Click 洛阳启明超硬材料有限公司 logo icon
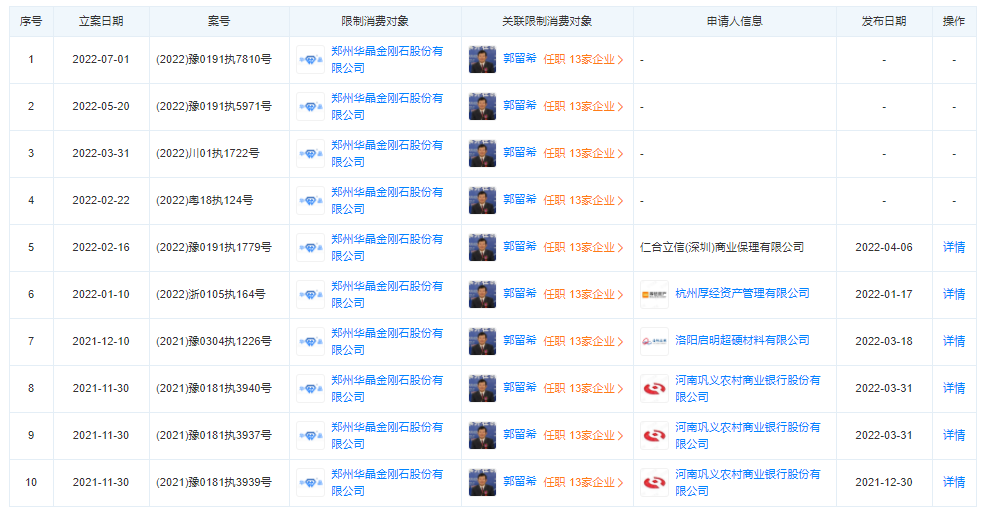Viewport: 982px width, 515px height. pos(654,341)
